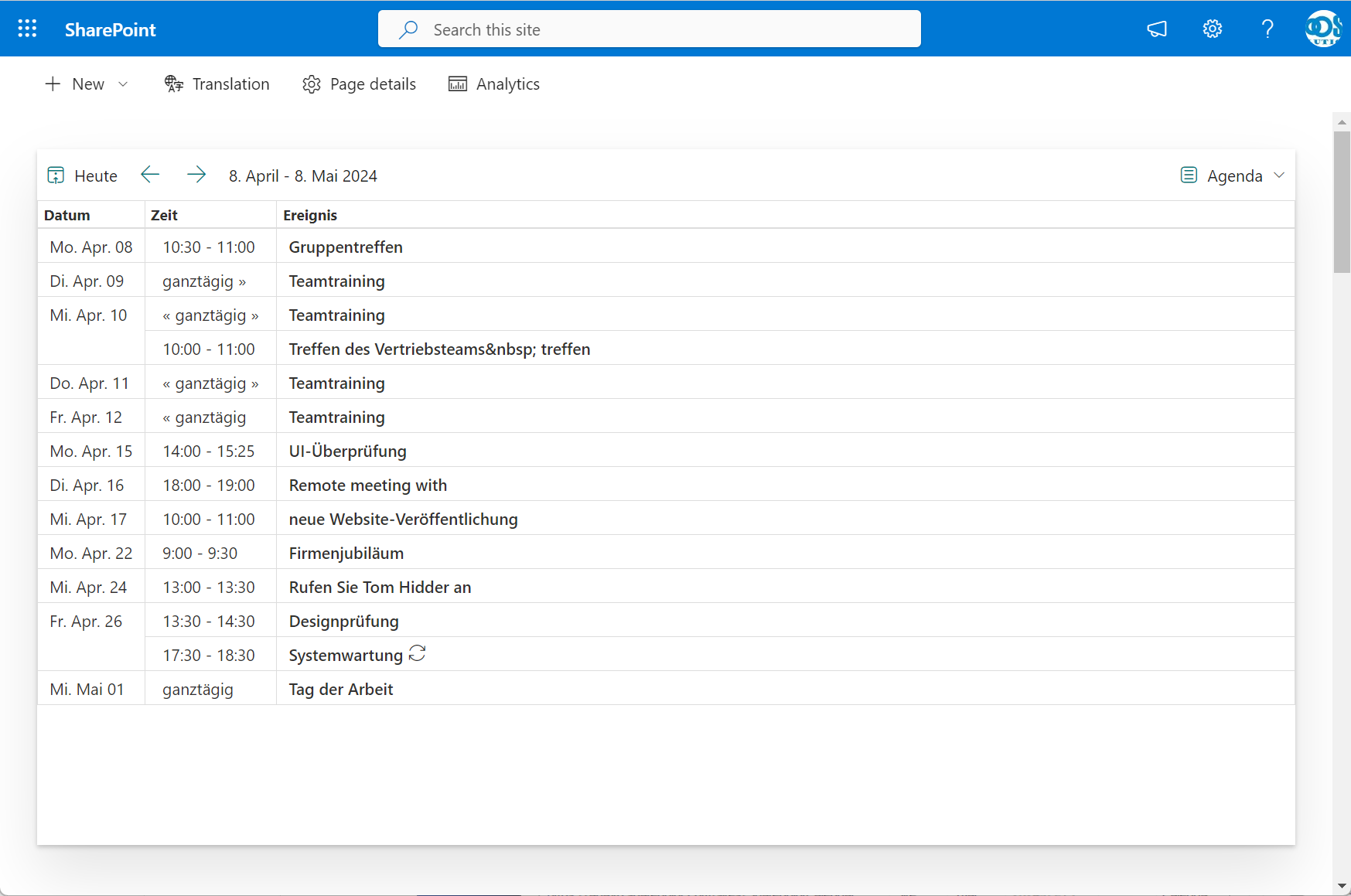The width and height of the screenshot is (1351, 896).
Task: Open the Agenda view dropdown
Action: click(x=1232, y=175)
